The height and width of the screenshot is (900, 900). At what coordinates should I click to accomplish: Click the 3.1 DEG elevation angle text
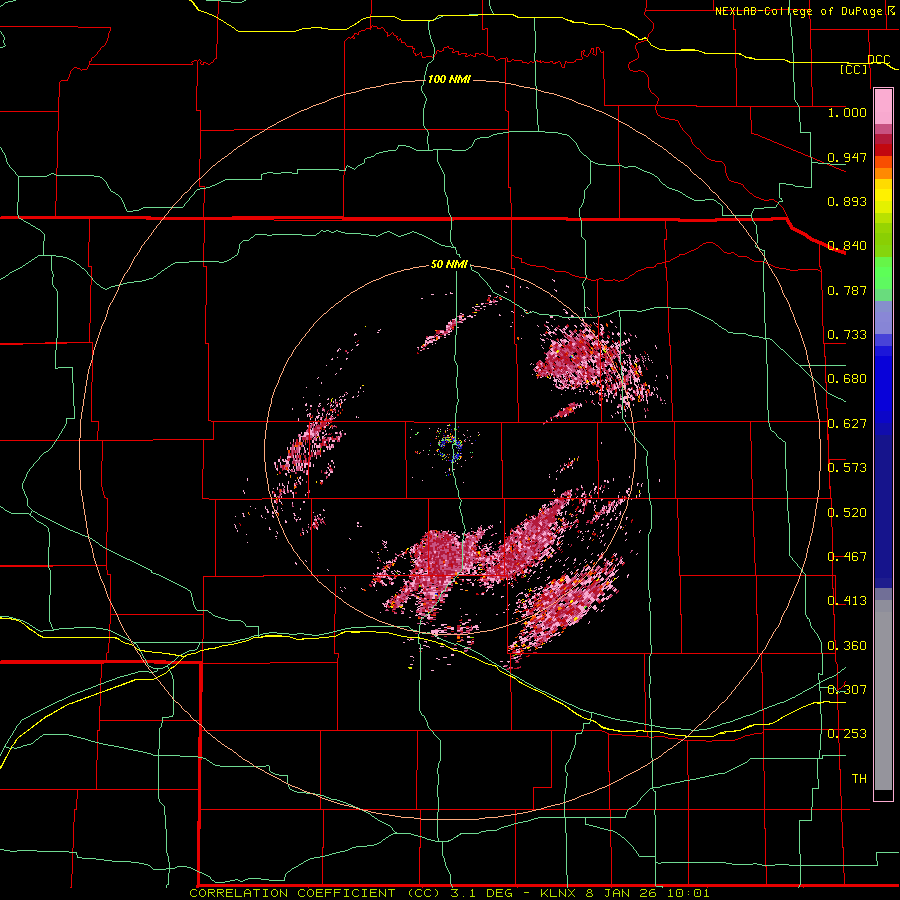point(480,893)
